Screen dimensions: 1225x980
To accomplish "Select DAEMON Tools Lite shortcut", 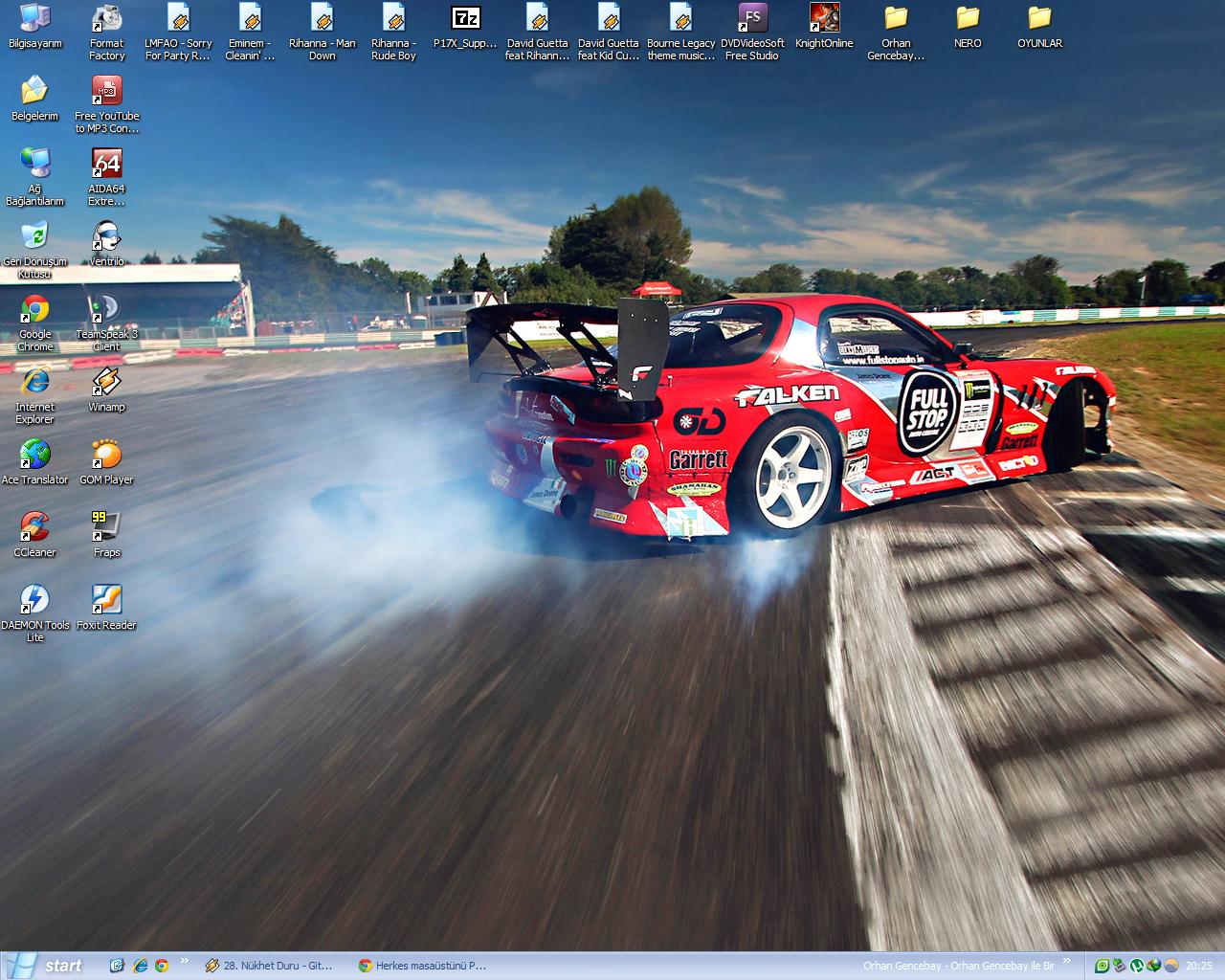I will [35, 614].
